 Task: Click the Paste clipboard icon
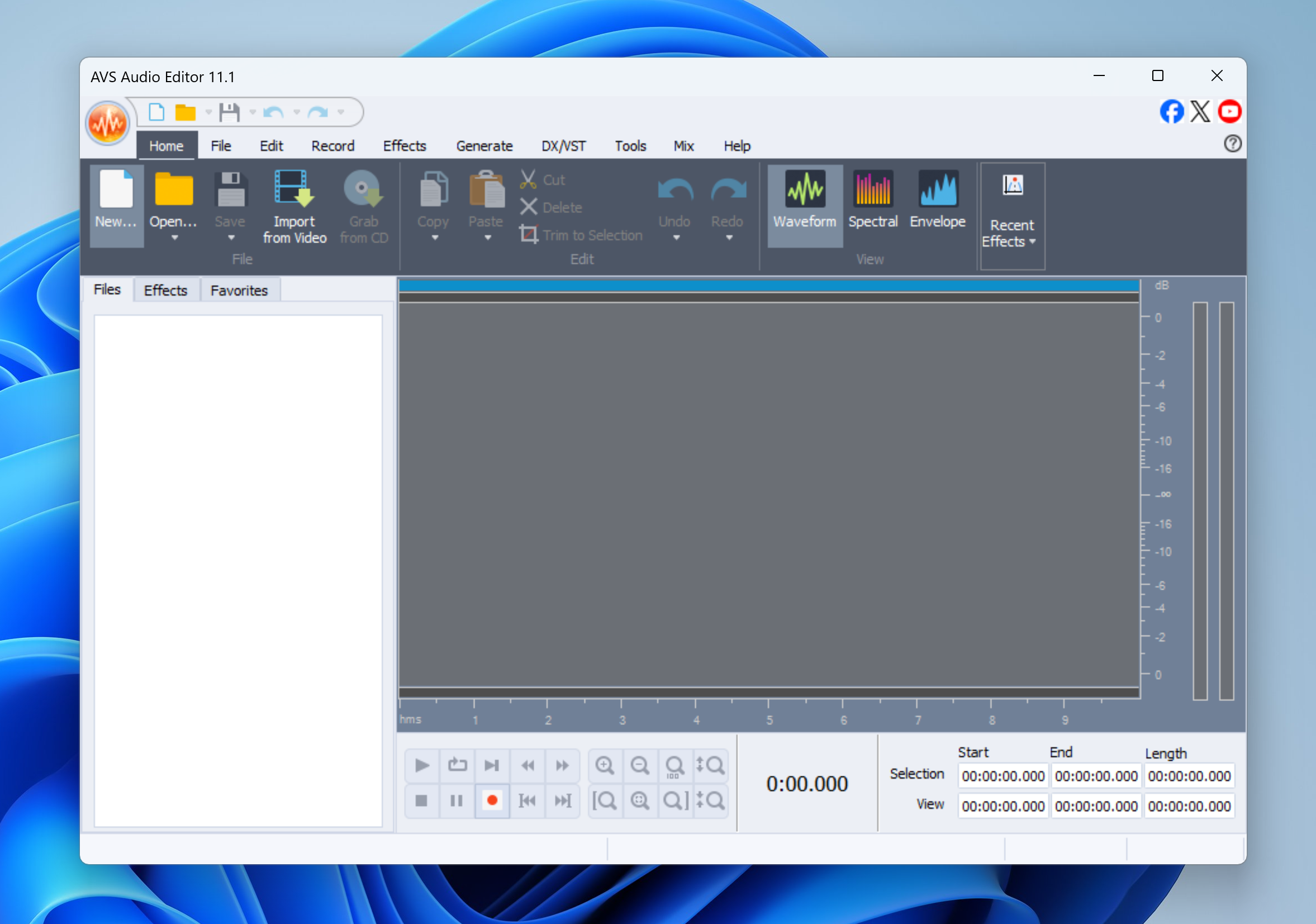(486, 189)
